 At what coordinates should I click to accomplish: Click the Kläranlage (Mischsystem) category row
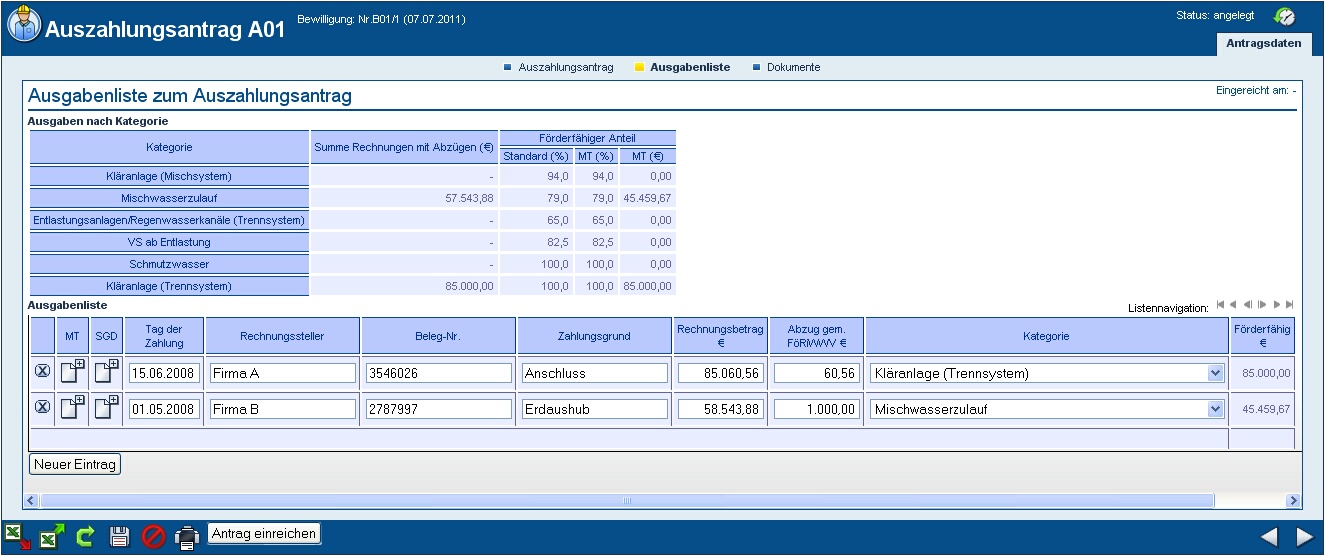point(169,176)
